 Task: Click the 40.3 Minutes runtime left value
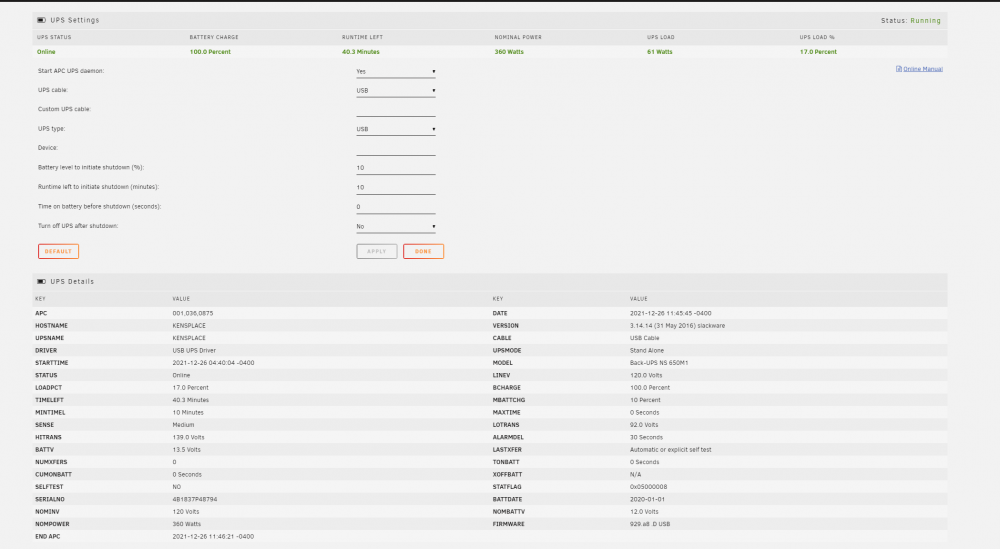(x=360, y=52)
